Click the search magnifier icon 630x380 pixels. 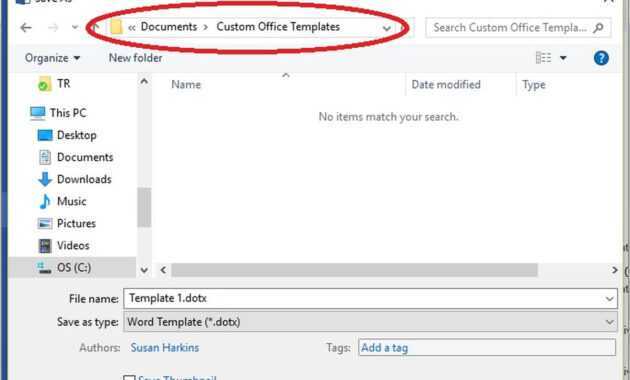point(598,27)
